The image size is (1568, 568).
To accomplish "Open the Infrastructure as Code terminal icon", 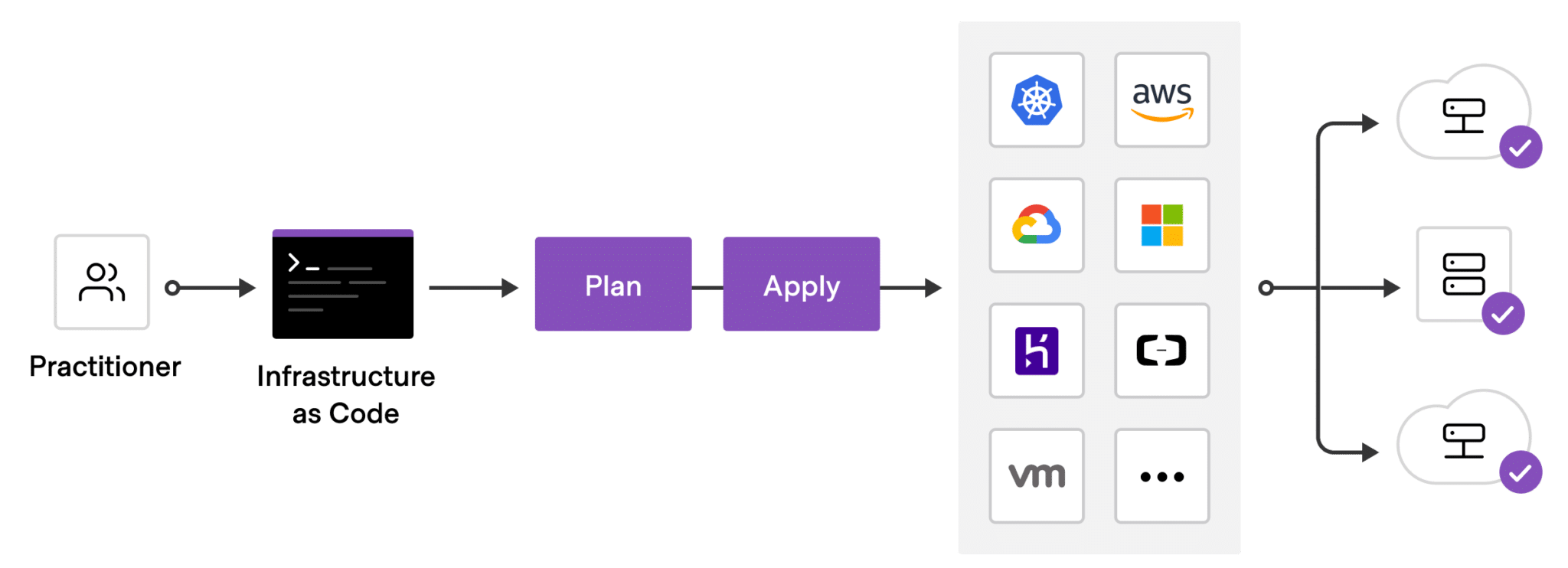I will [343, 284].
